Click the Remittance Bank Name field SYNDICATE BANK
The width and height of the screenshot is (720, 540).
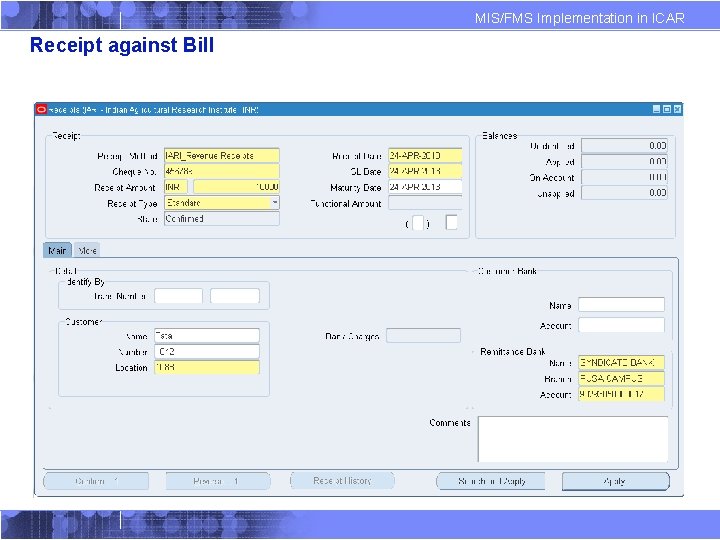[x=621, y=362]
